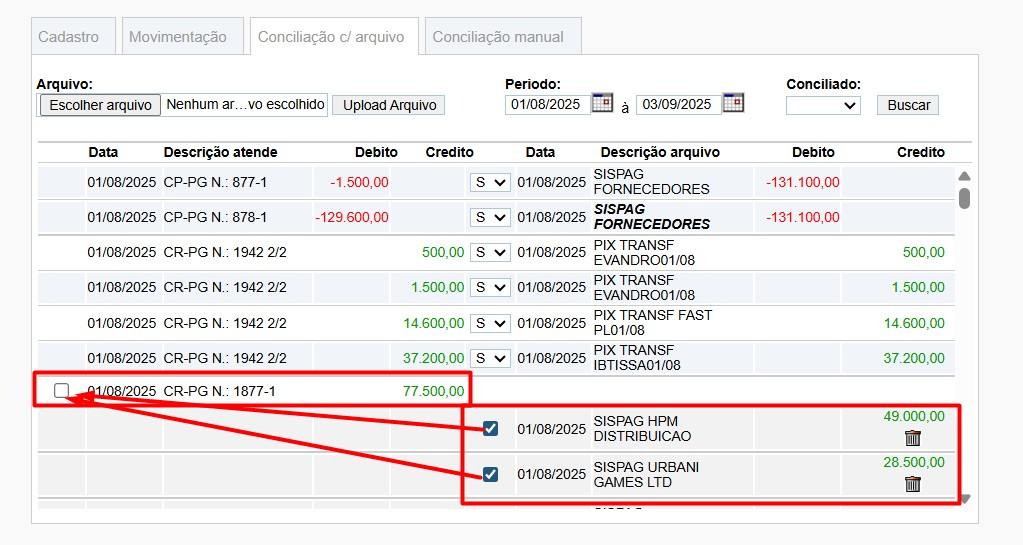Viewport: 1023px width, 545px height.
Task: Click the bold 'SISPAG FORNECEDORES' description
Action: [x=652, y=217]
